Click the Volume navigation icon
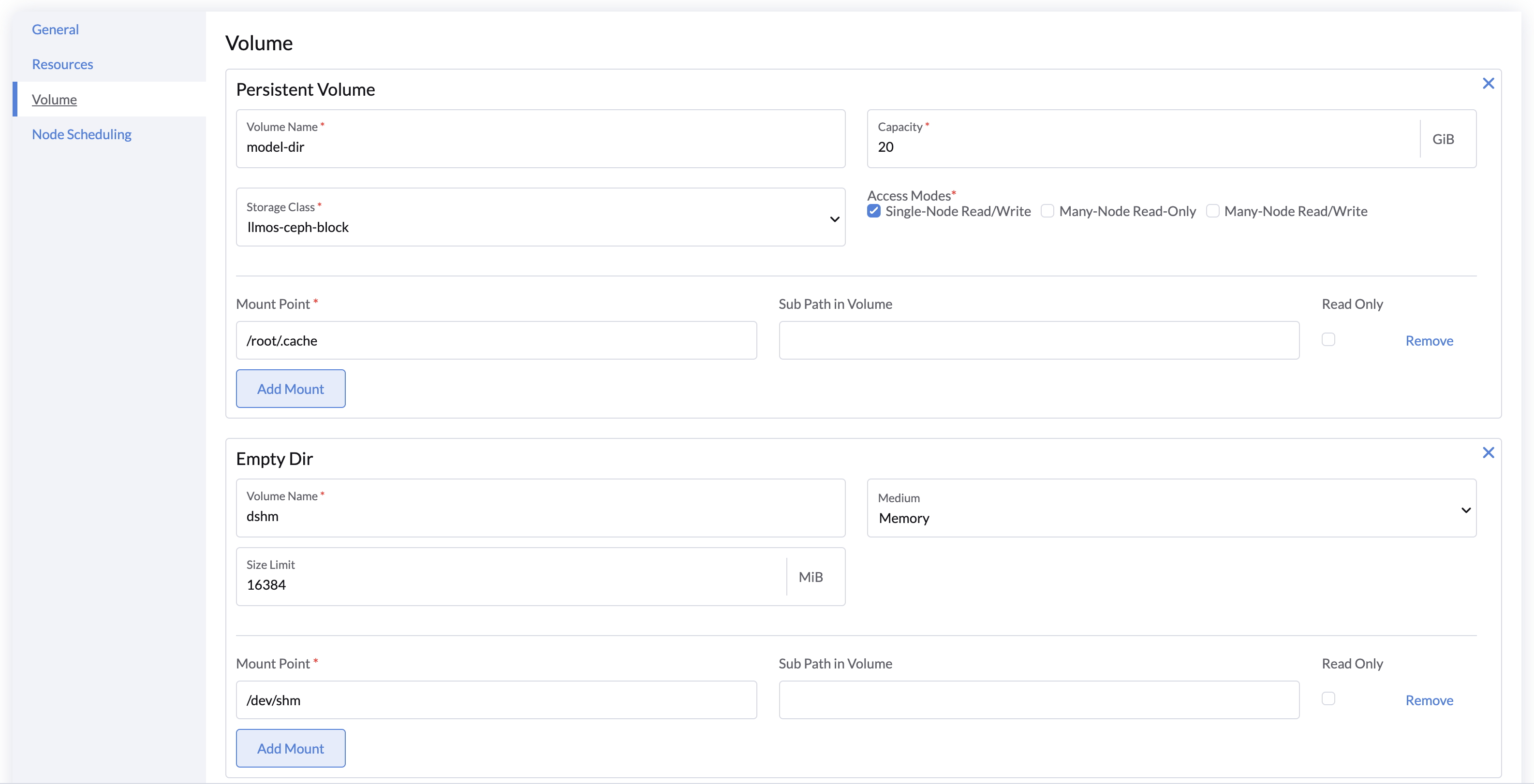The width and height of the screenshot is (1534, 784). [54, 98]
